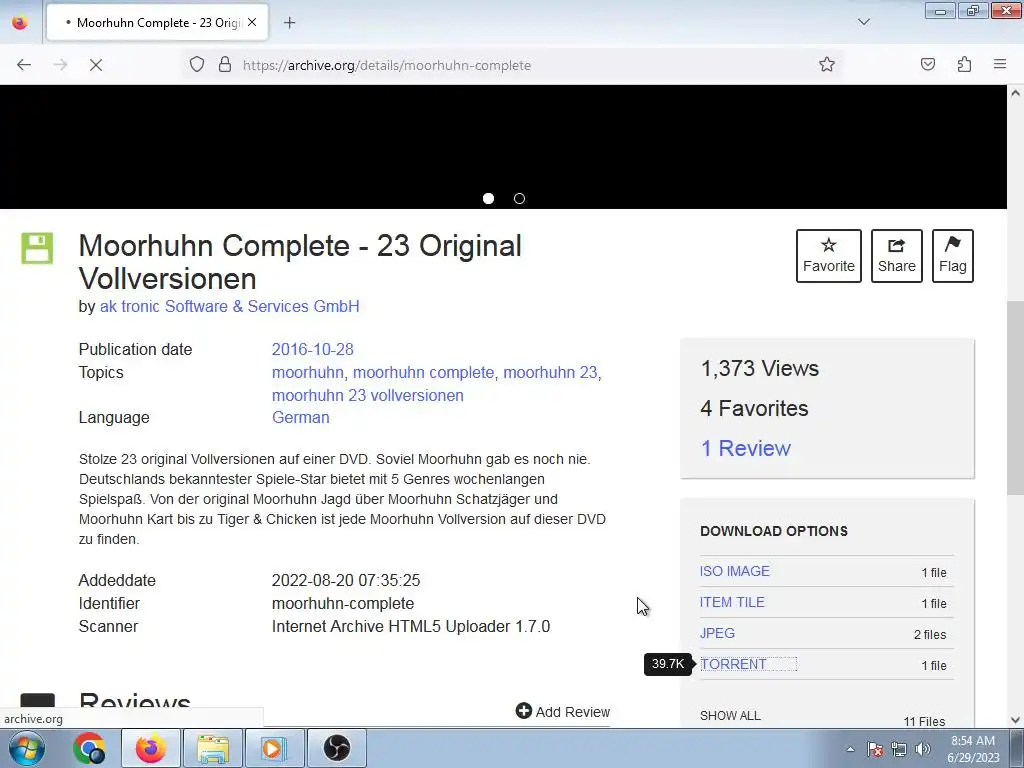Screen dimensions: 1024x768
Task: Open Chrome from the taskbar
Action: coord(89,748)
